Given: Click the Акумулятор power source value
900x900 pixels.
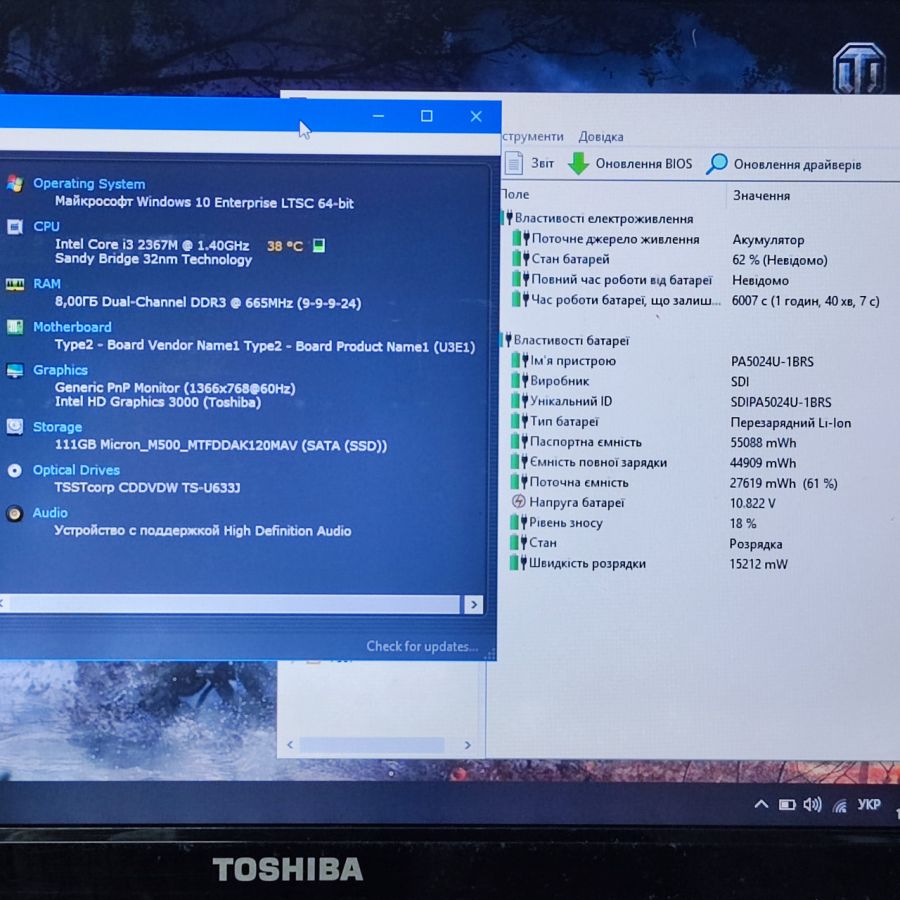Looking at the screenshot, I should coord(768,239).
